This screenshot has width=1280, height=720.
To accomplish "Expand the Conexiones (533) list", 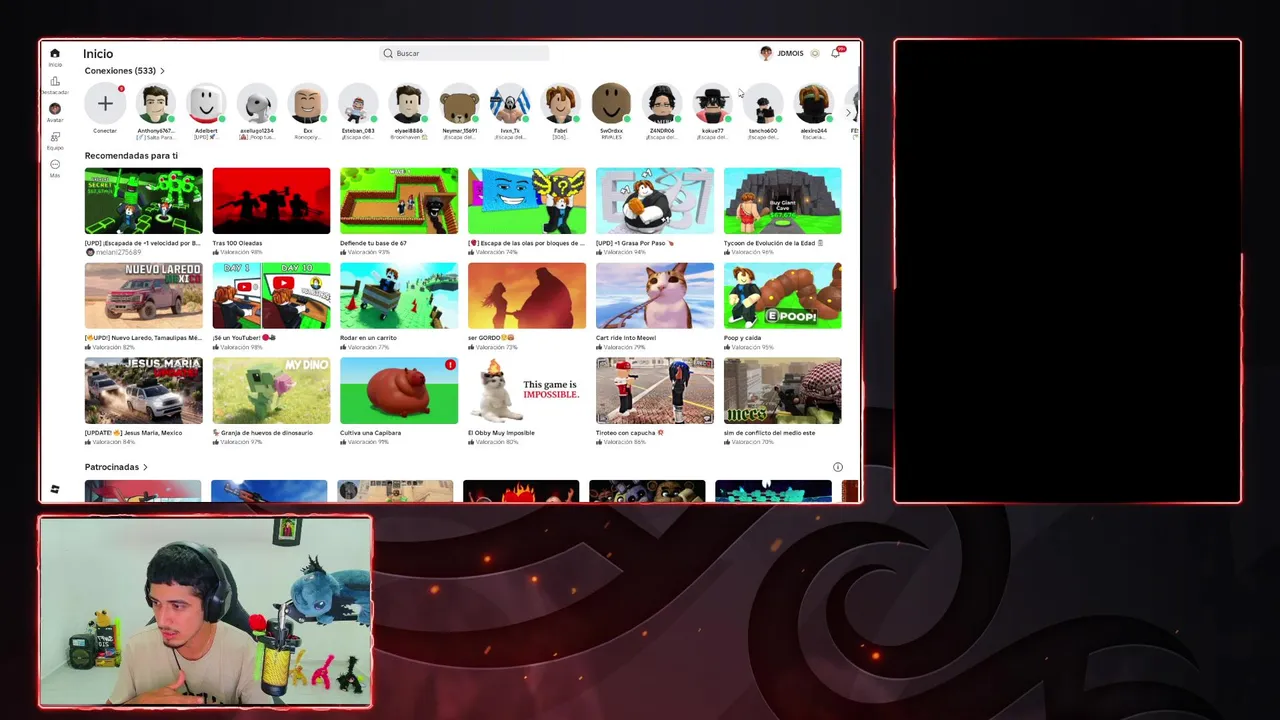I will (125, 71).
